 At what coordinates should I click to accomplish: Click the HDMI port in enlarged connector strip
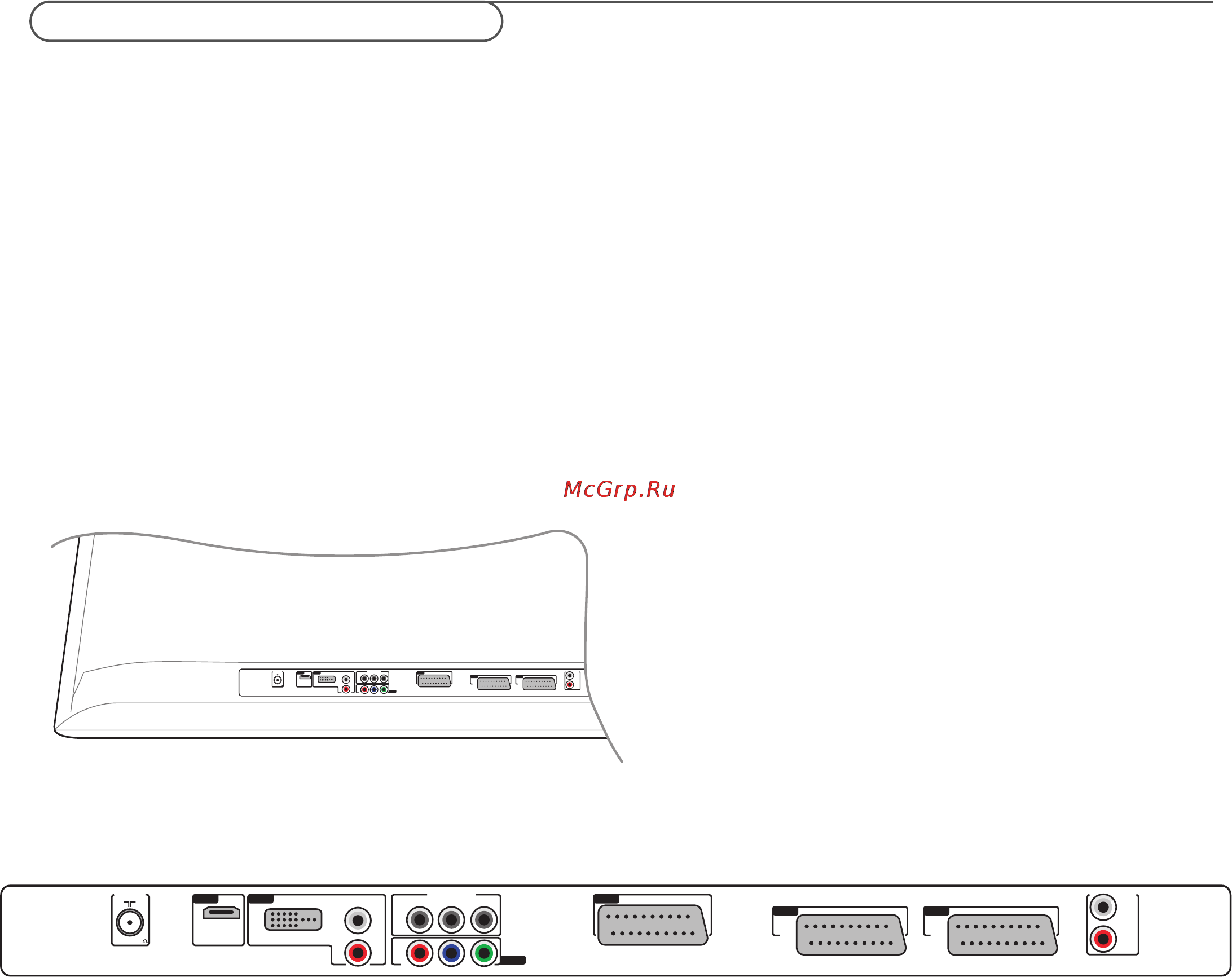(x=221, y=913)
